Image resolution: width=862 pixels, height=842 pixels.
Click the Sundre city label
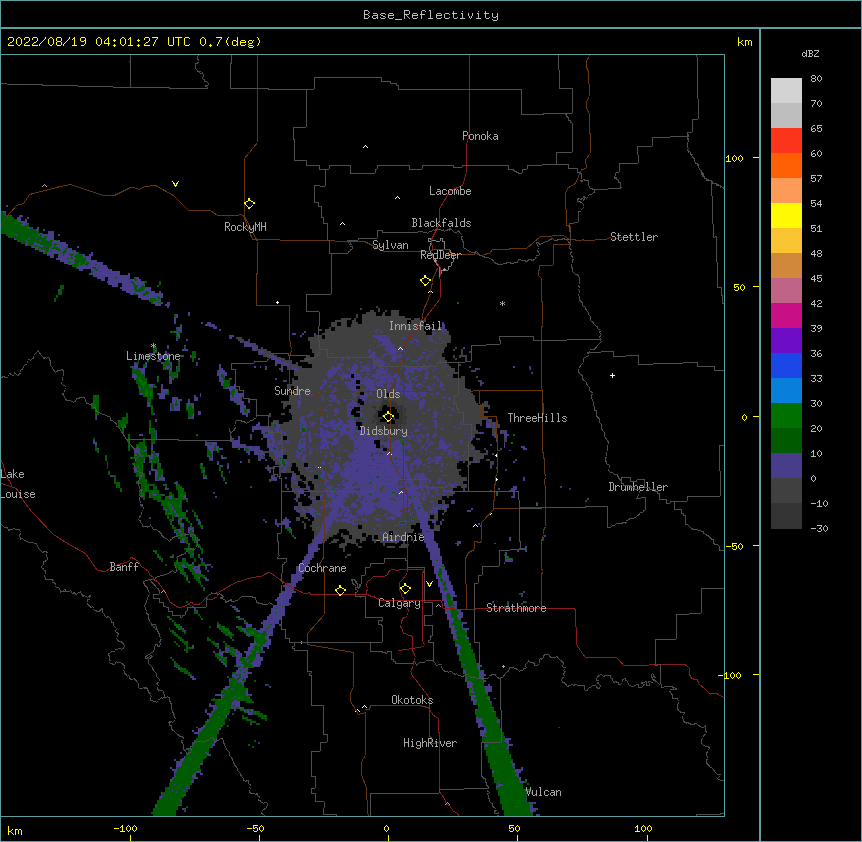point(292,391)
